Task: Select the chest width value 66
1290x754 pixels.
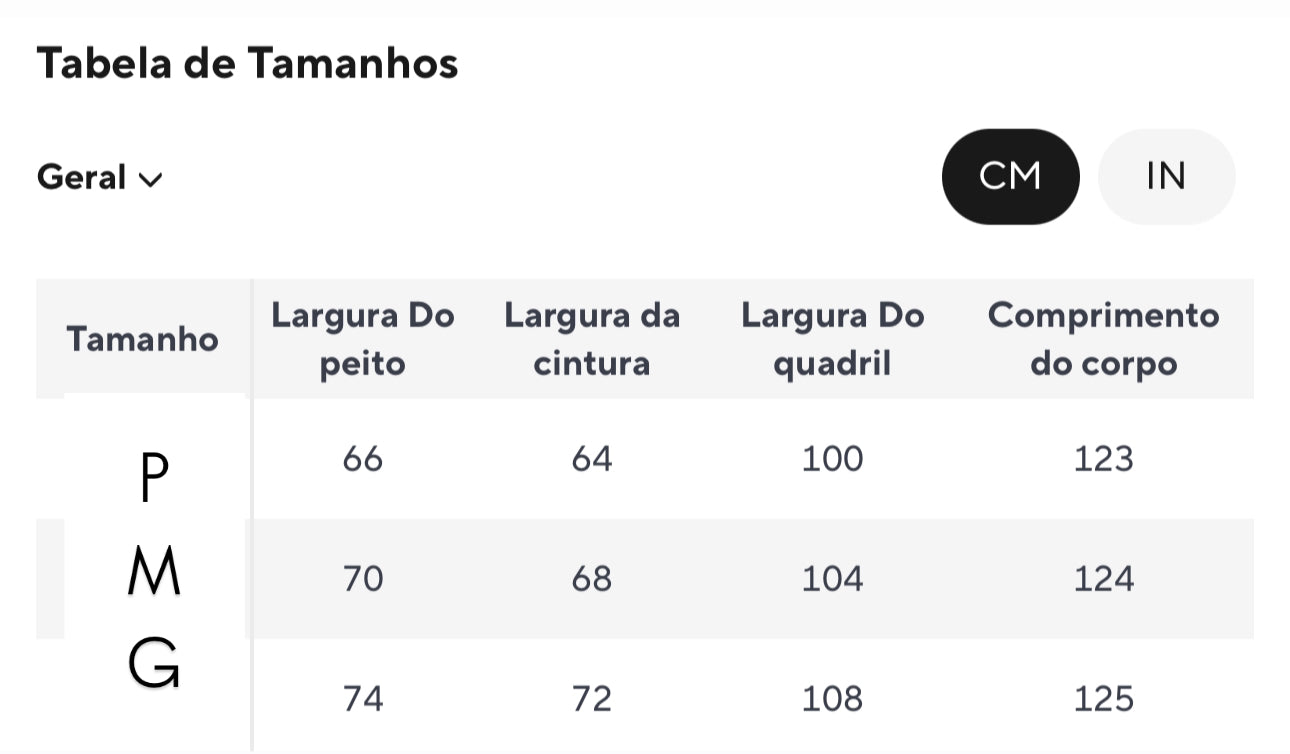Action: tap(364, 459)
